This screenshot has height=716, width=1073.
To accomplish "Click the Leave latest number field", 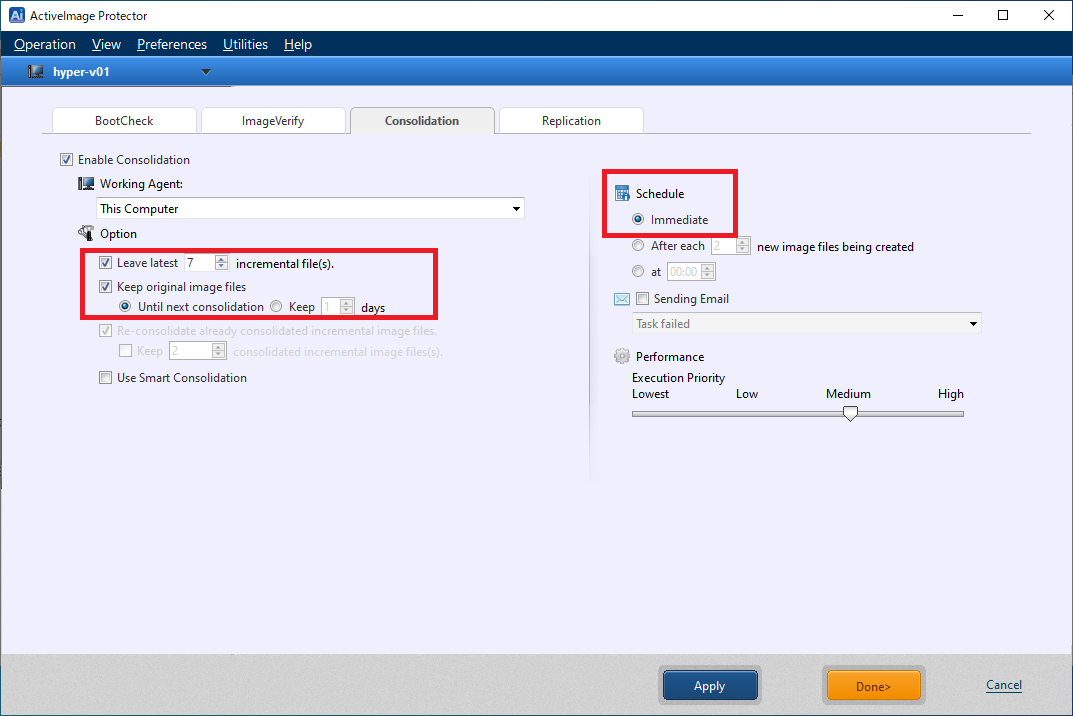I will [200, 263].
